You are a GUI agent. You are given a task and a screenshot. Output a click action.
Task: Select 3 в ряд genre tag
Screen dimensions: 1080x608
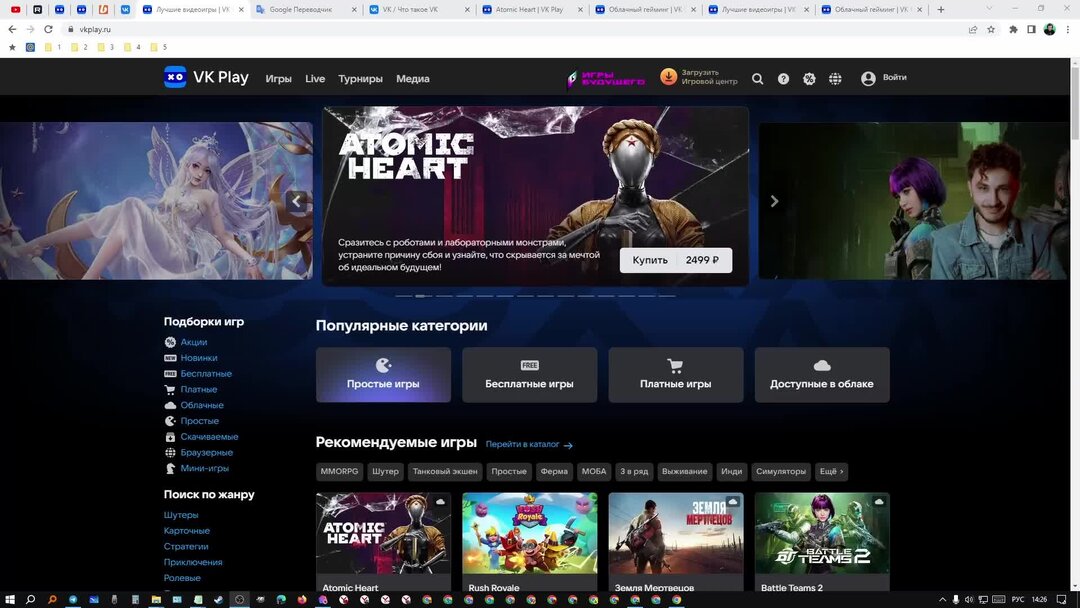(x=634, y=472)
